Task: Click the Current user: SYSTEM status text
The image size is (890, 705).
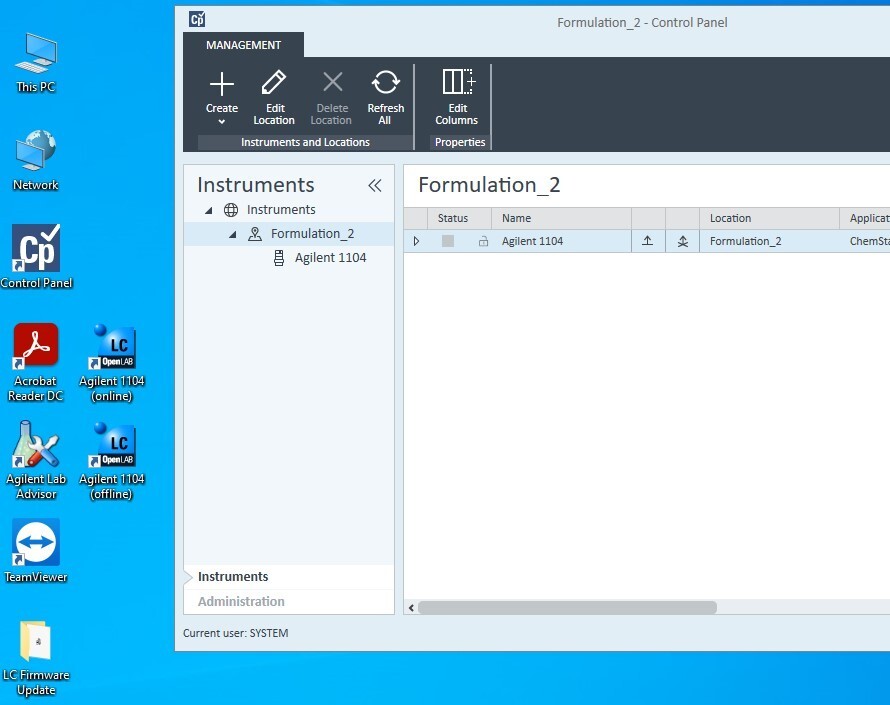Action: point(236,633)
